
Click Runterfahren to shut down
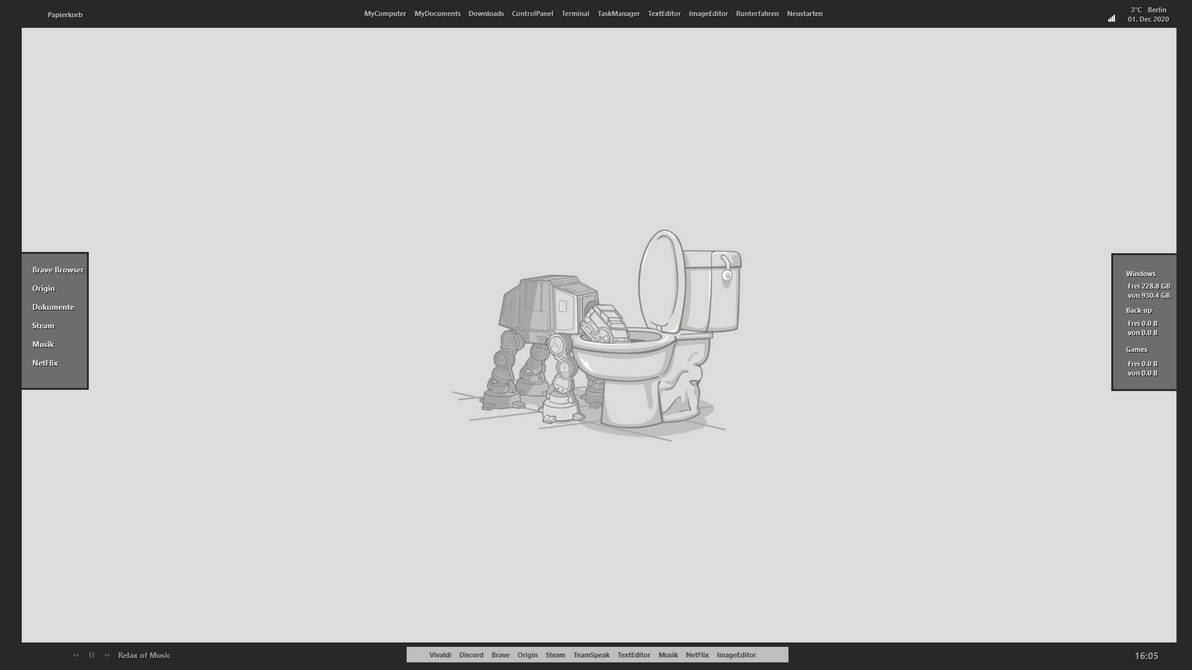[x=757, y=11]
